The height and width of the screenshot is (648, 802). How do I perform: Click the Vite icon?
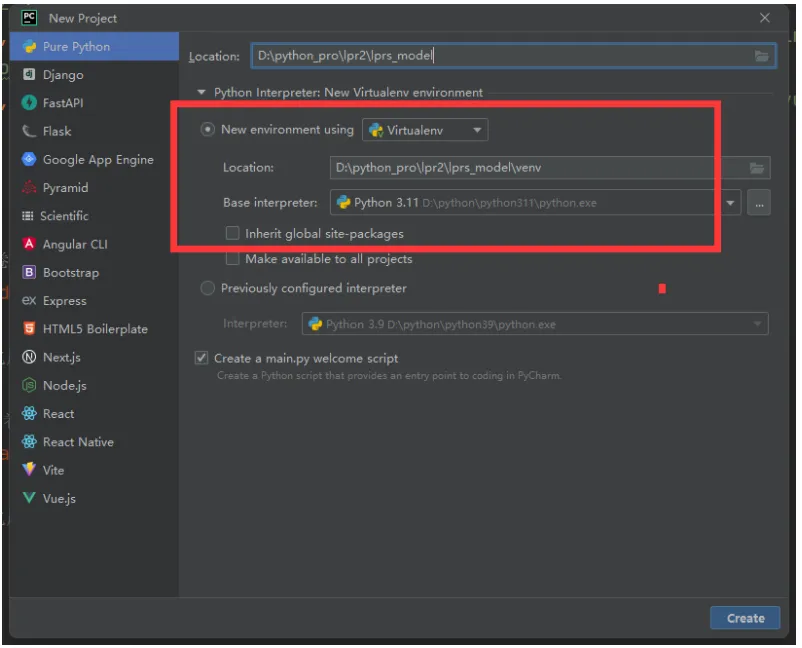tap(29, 470)
